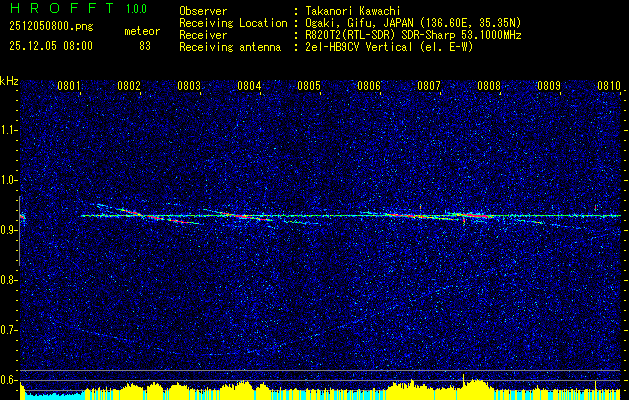Click the 1.1 frequency axis label
629x400 pixels.
(x=9, y=130)
